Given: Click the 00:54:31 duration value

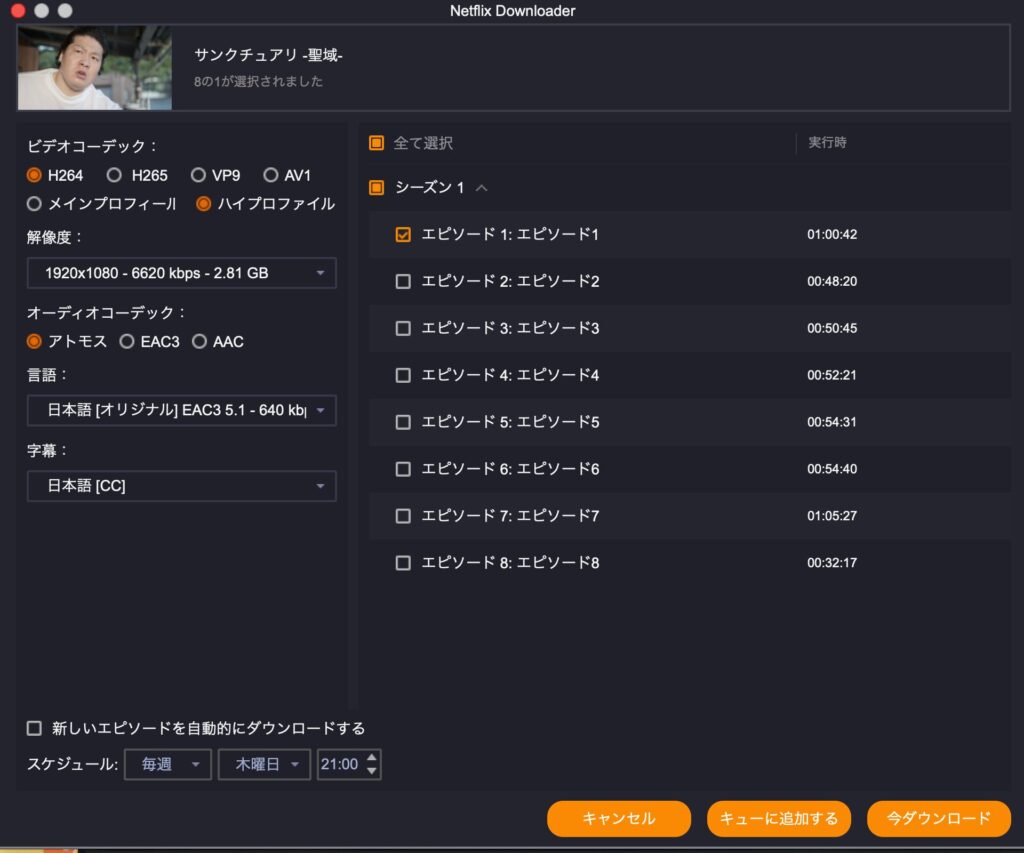Looking at the screenshot, I should coord(832,423).
